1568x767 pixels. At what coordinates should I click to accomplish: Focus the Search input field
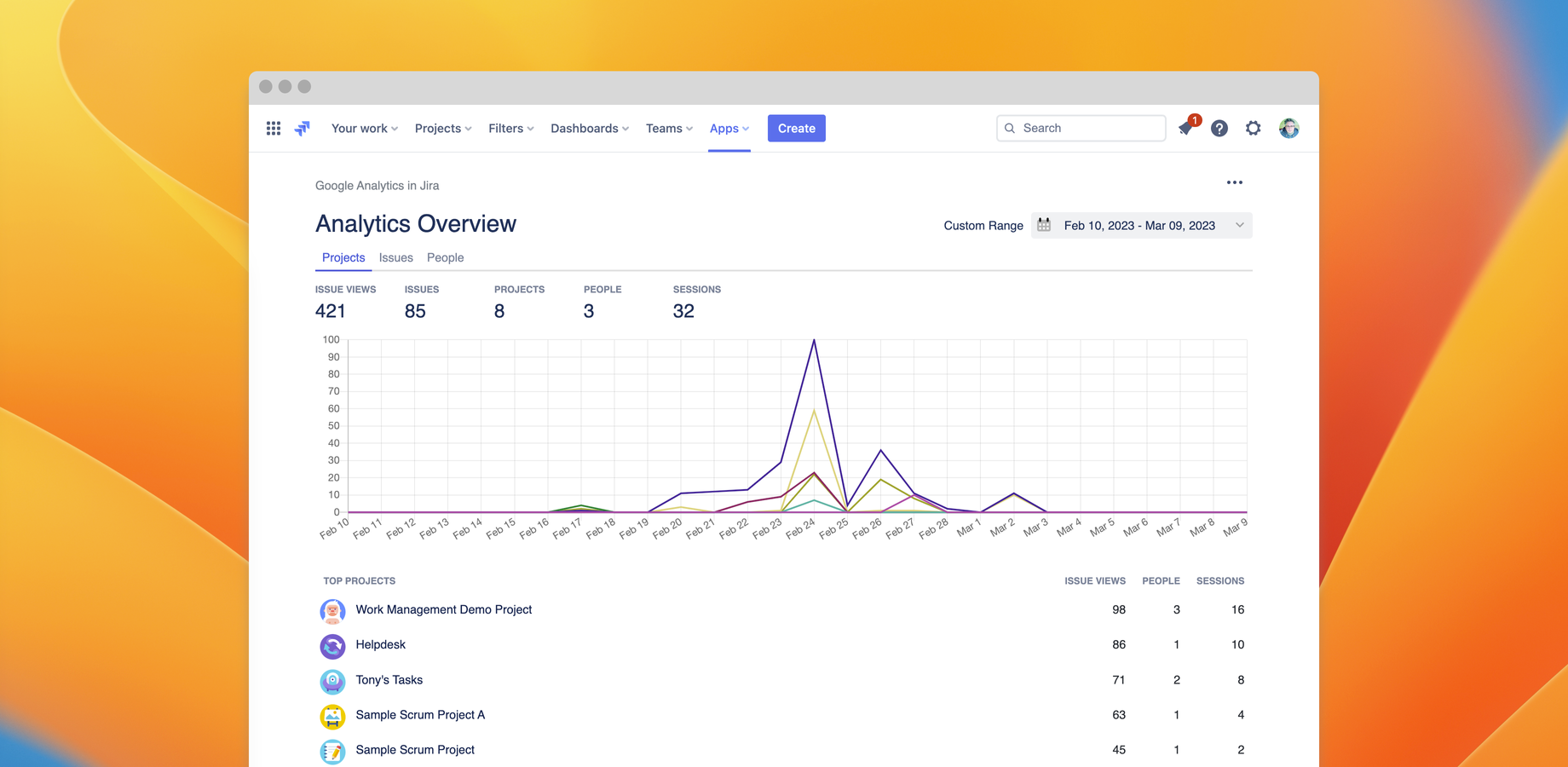[x=1081, y=128]
